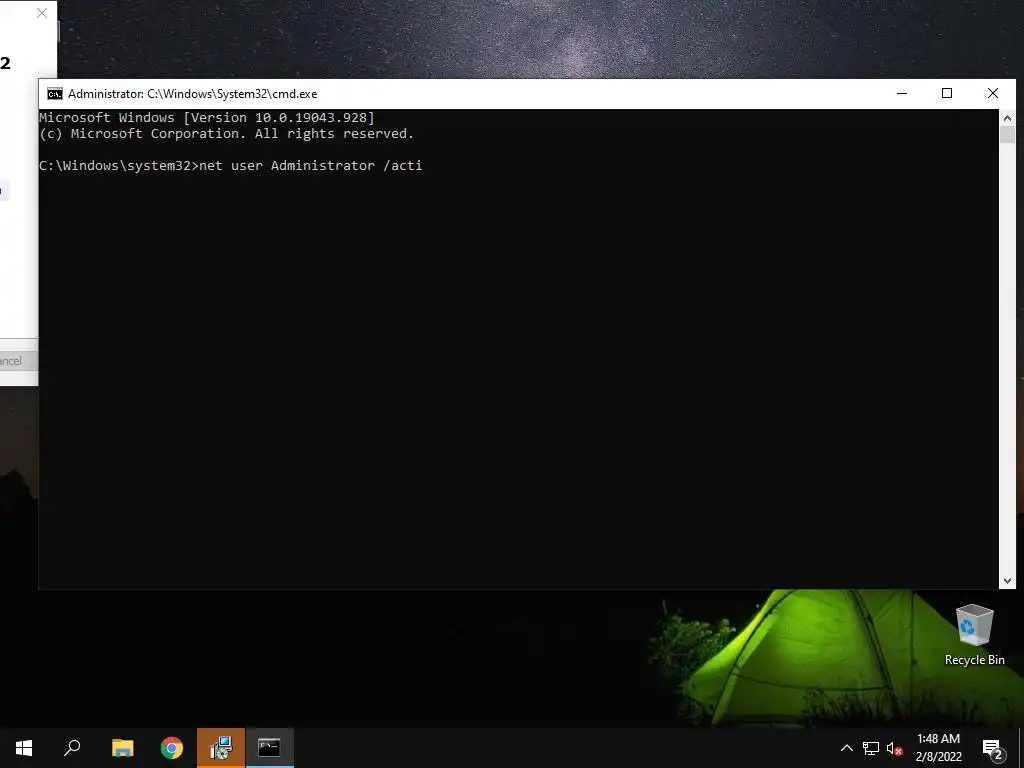Click the 'Administrator: C:\Windows\System32\cmd.exe' window title

pyautogui.click(x=193, y=93)
